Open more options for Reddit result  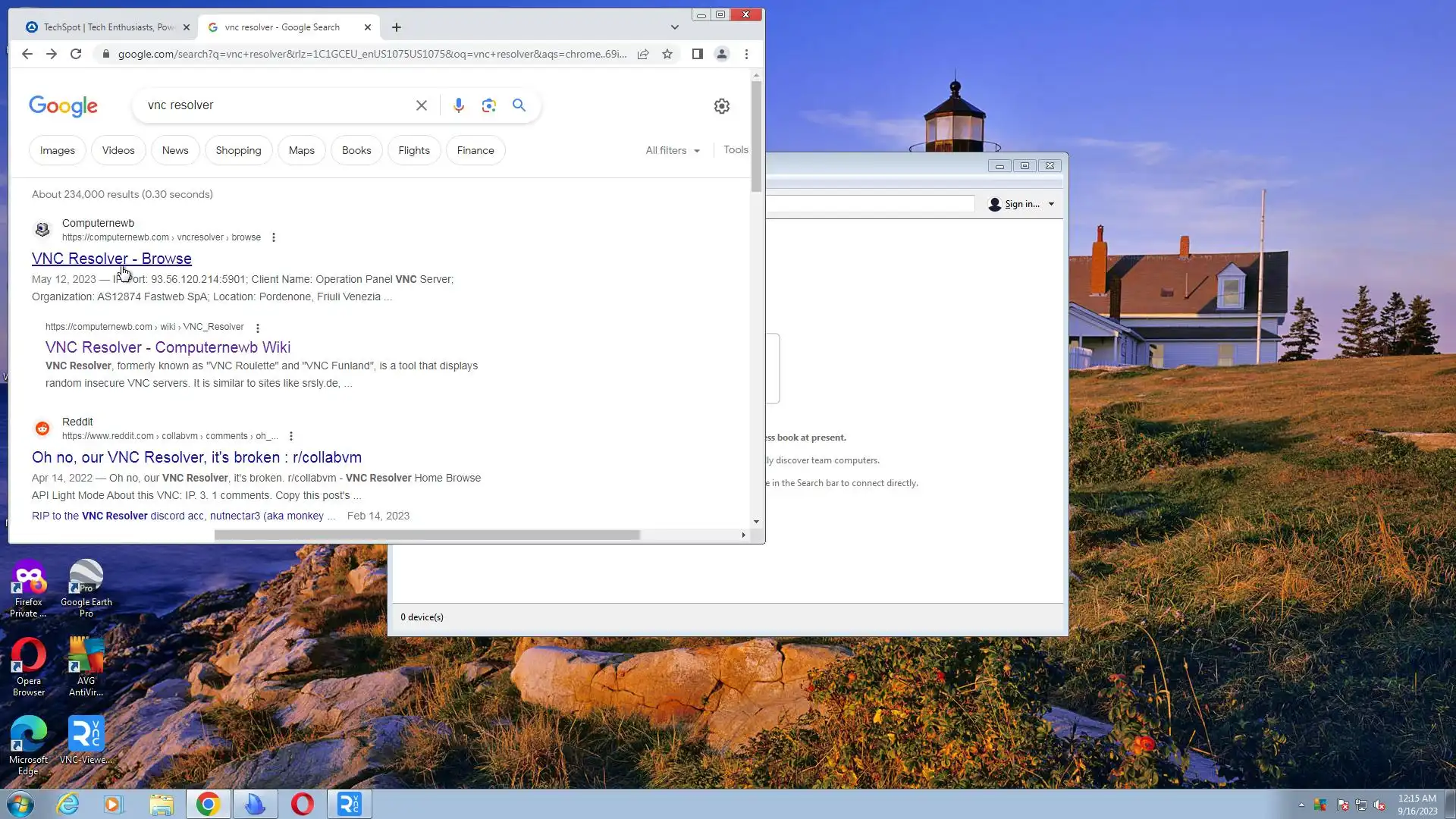coord(291,436)
